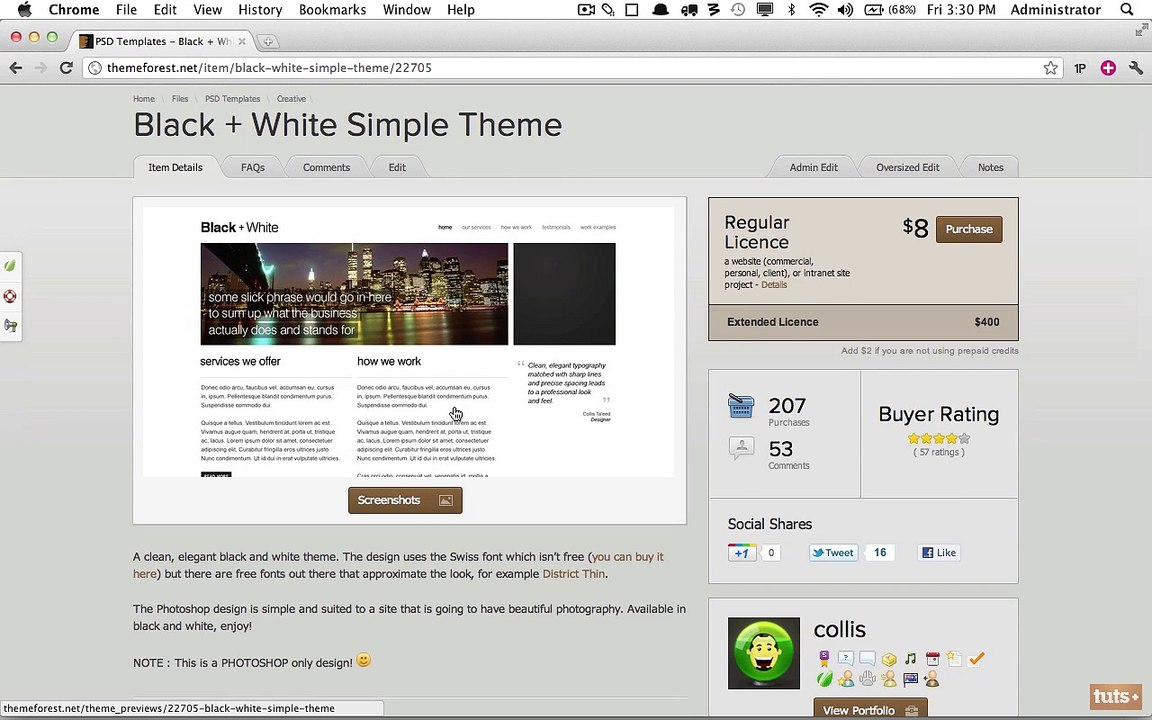Open the History menu
Screen dimensions: 1152x720
click(260, 10)
